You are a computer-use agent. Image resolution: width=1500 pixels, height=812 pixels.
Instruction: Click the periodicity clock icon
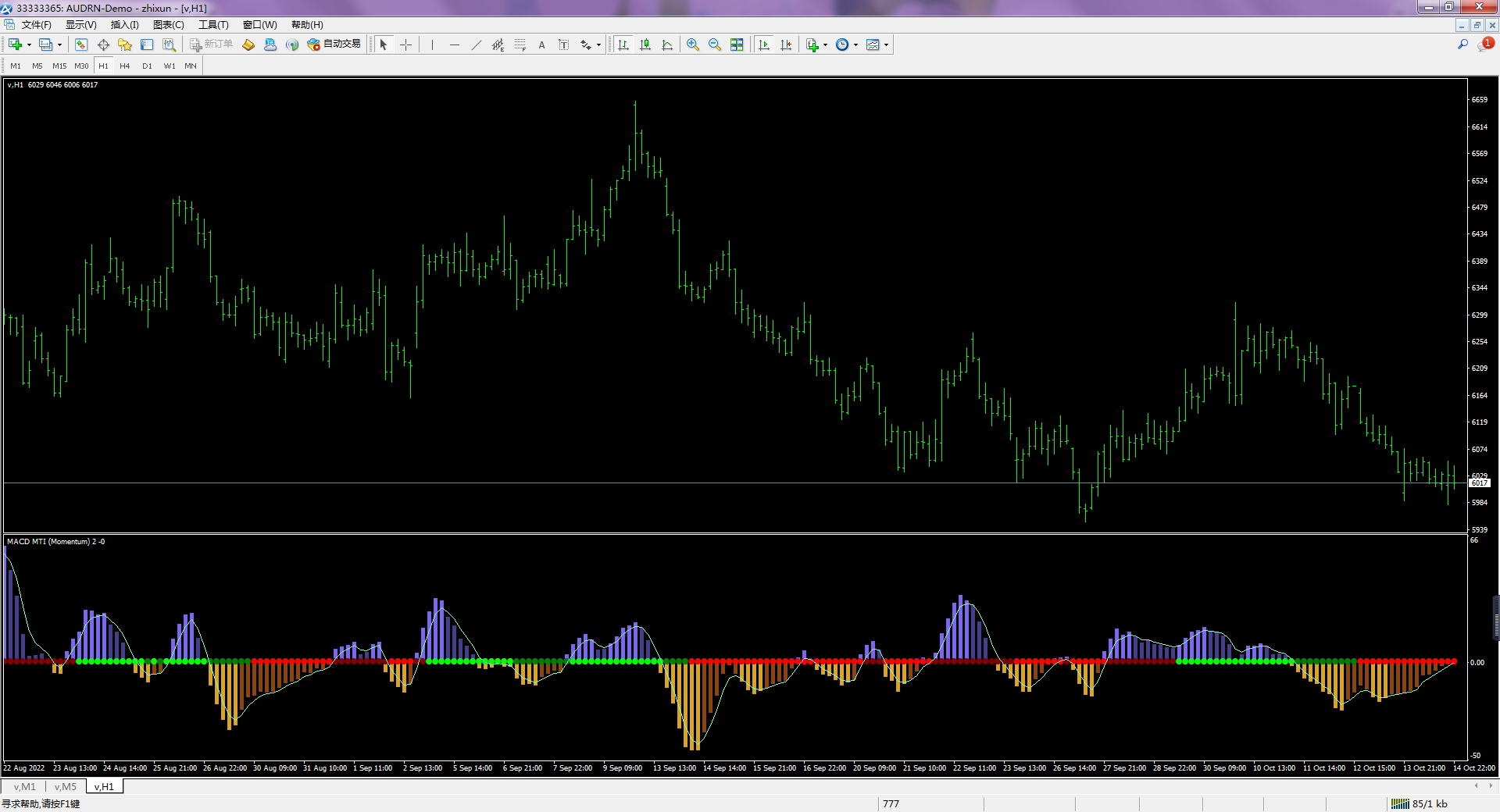pyautogui.click(x=842, y=45)
